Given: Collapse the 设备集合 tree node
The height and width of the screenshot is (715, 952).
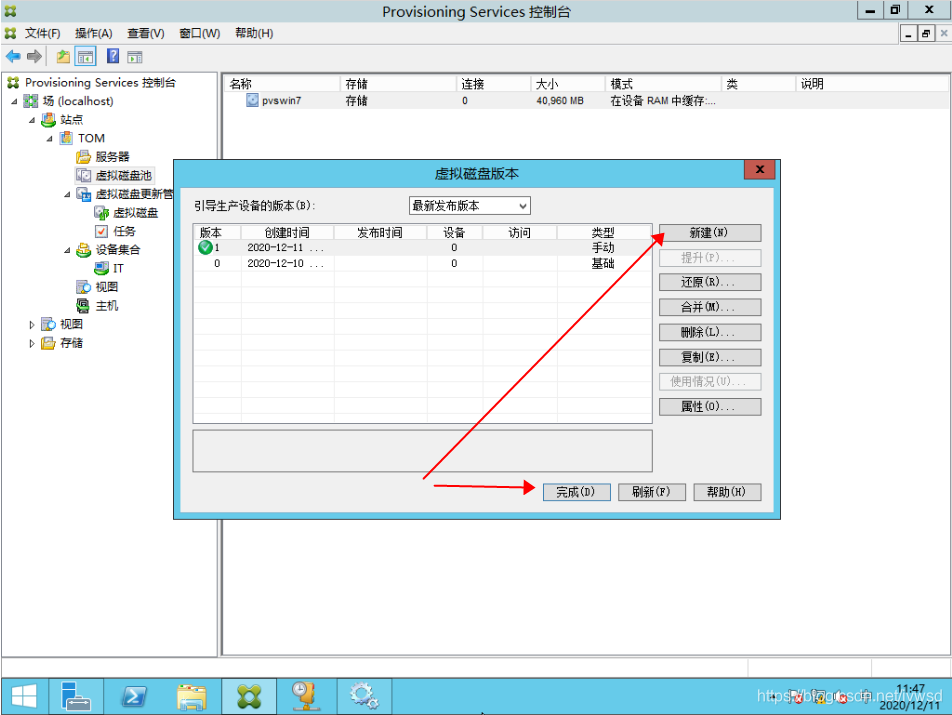Looking at the screenshot, I should click(x=68, y=250).
